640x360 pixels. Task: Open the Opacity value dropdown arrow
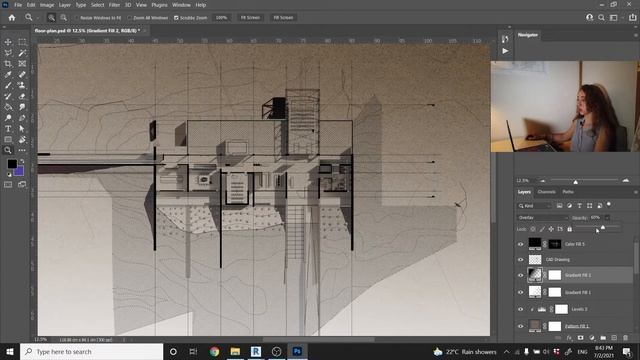(607, 218)
